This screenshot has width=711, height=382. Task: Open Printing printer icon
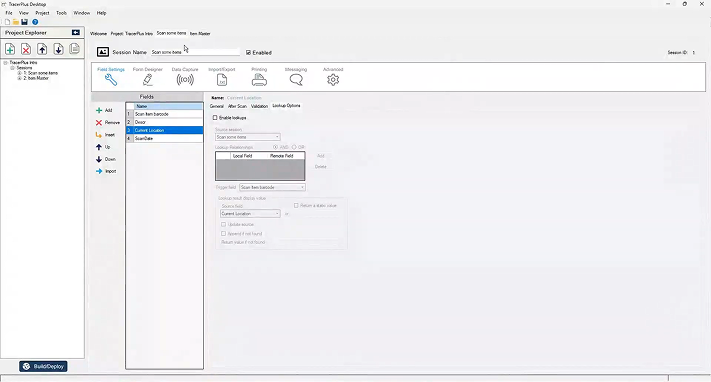point(259,80)
